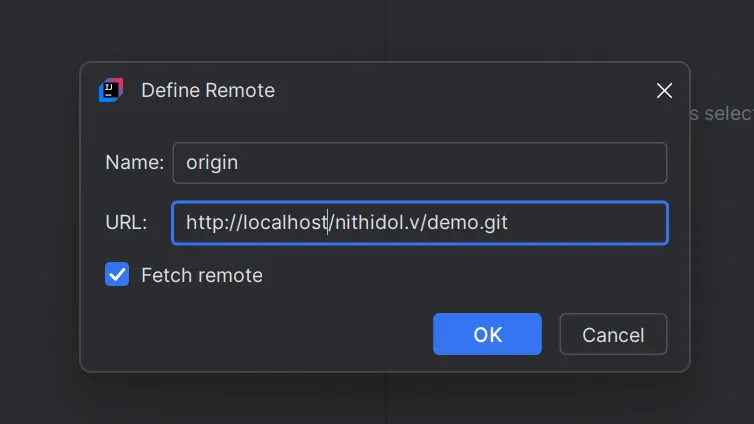Click the "Fetch remote" label text
Screen dimensions: 754x424
(202, 275)
